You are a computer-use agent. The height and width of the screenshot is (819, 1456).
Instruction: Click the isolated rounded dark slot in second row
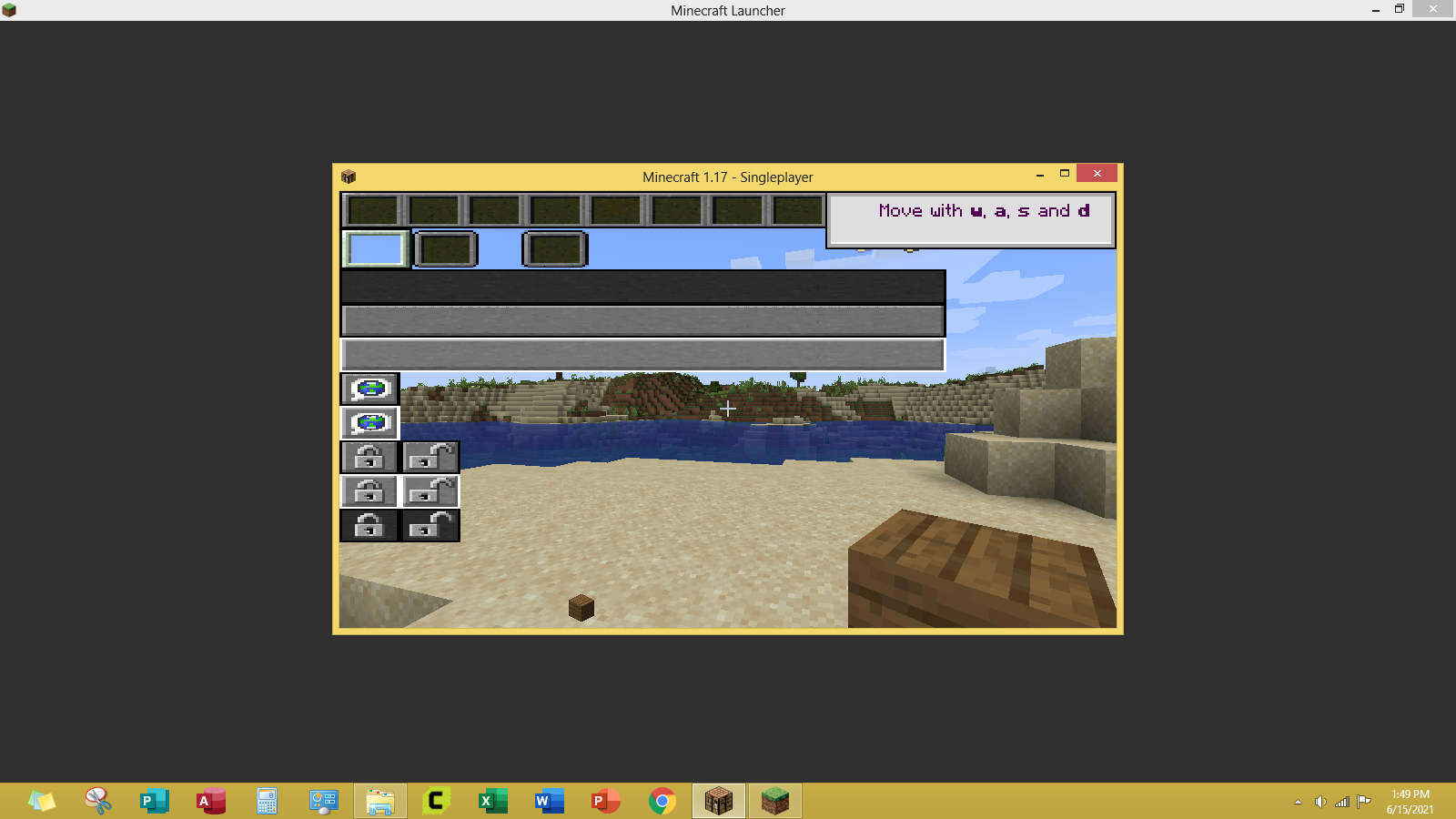[555, 249]
